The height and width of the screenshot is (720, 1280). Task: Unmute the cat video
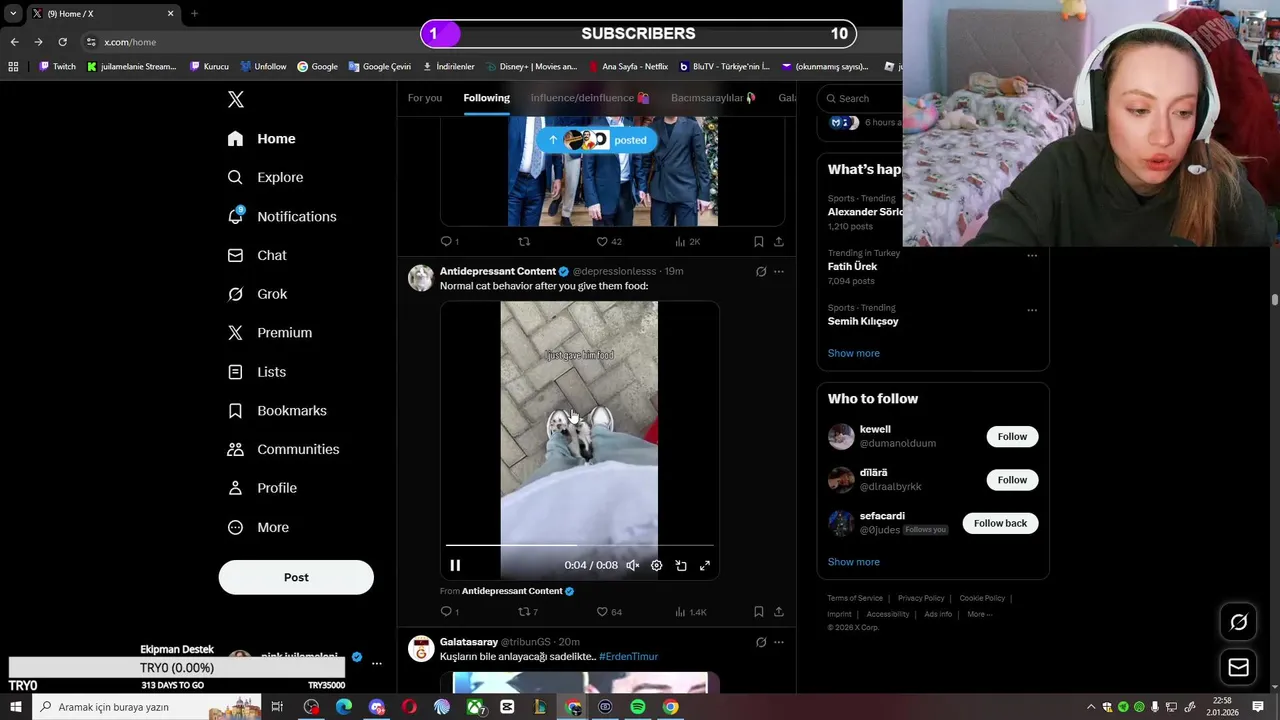(x=633, y=565)
